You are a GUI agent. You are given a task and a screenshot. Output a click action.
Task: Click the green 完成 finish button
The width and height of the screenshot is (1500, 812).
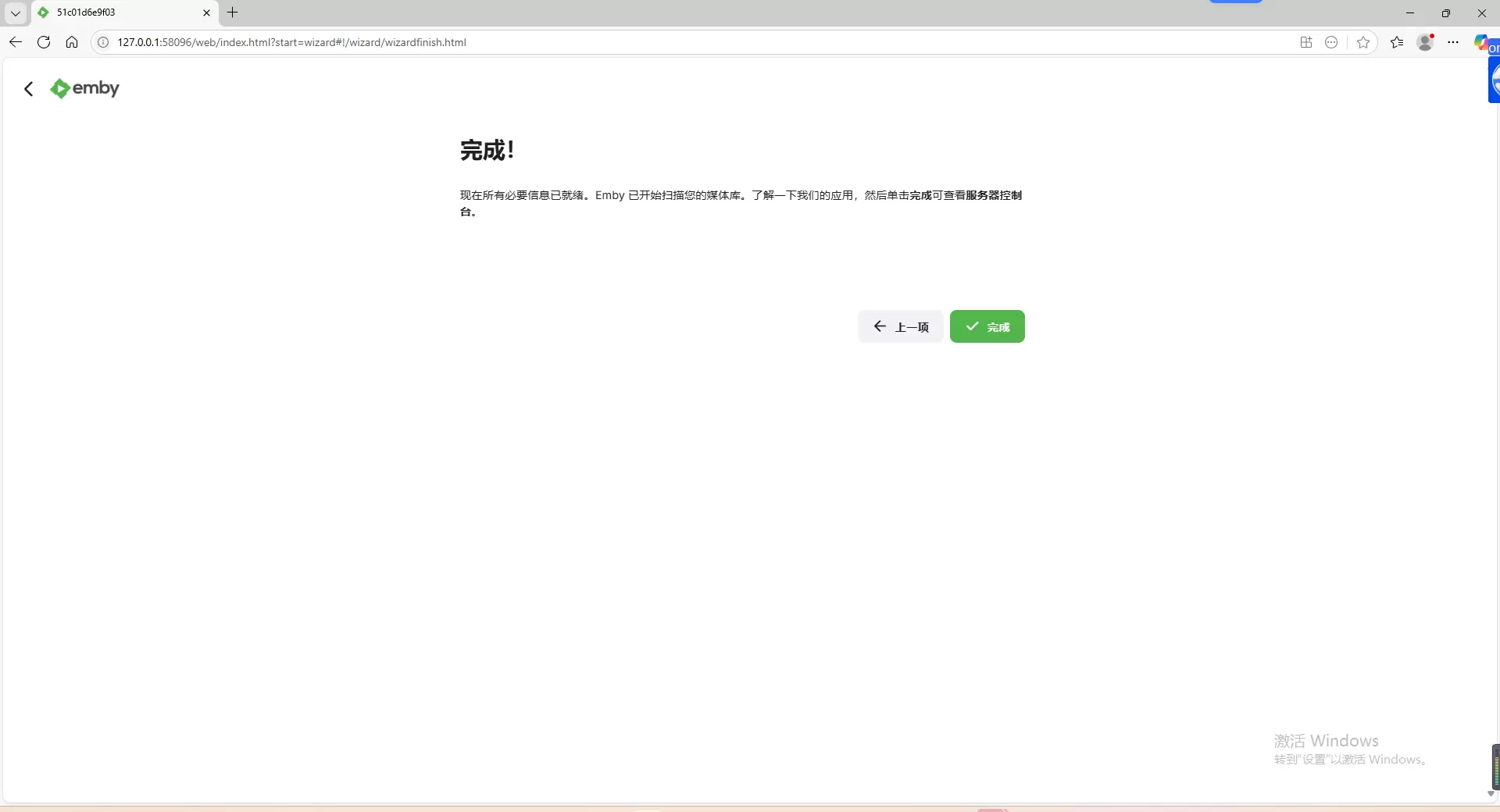(x=987, y=326)
